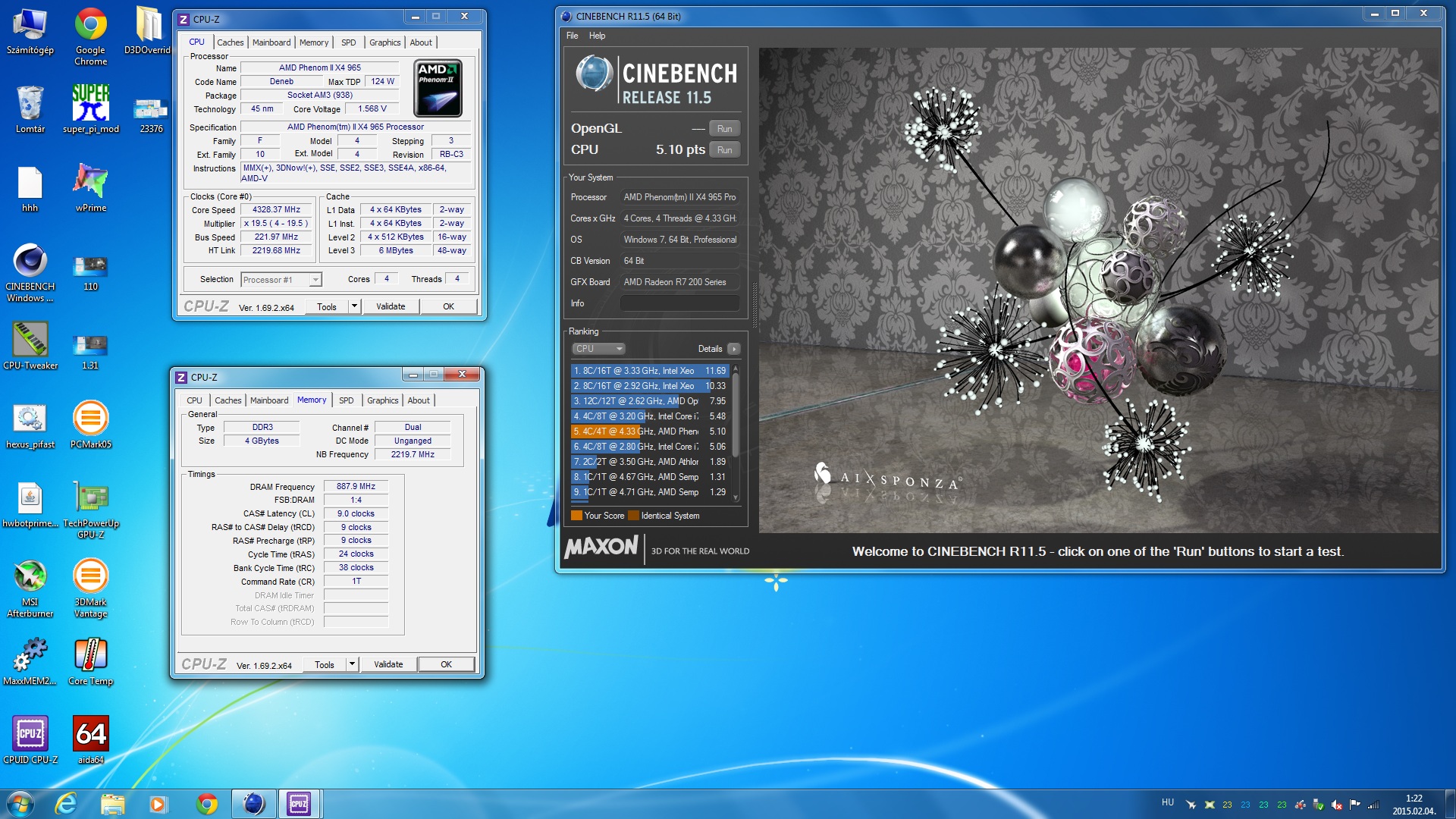Image resolution: width=1456 pixels, height=819 pixels.
Task: Open Selection Processor #1 dropdown in CPU-Z
Action: (x=281, y=280)
